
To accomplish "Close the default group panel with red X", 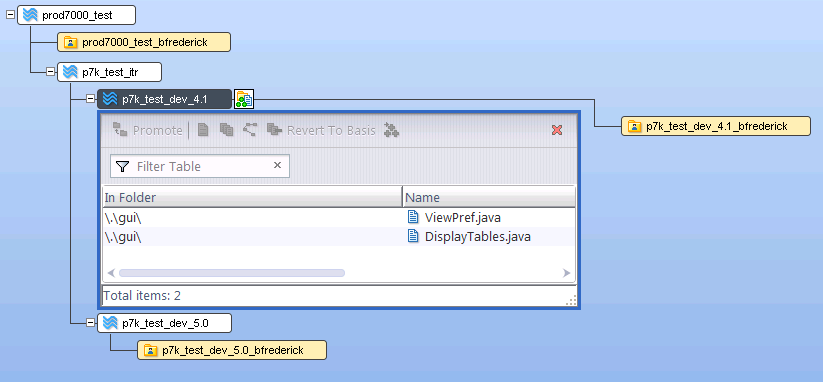I will coord(557,130).
